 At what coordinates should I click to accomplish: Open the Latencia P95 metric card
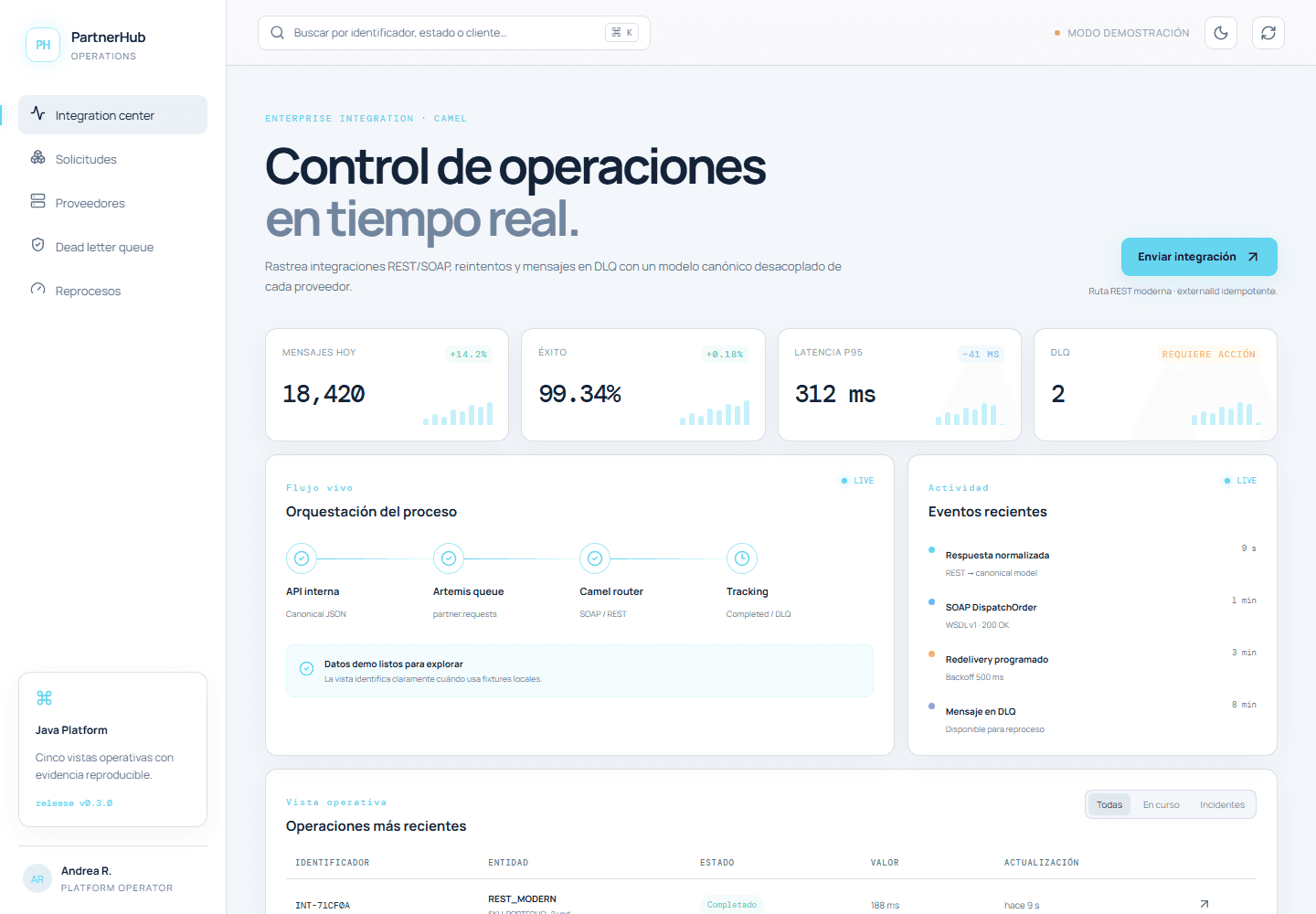[x=899, y=385]
